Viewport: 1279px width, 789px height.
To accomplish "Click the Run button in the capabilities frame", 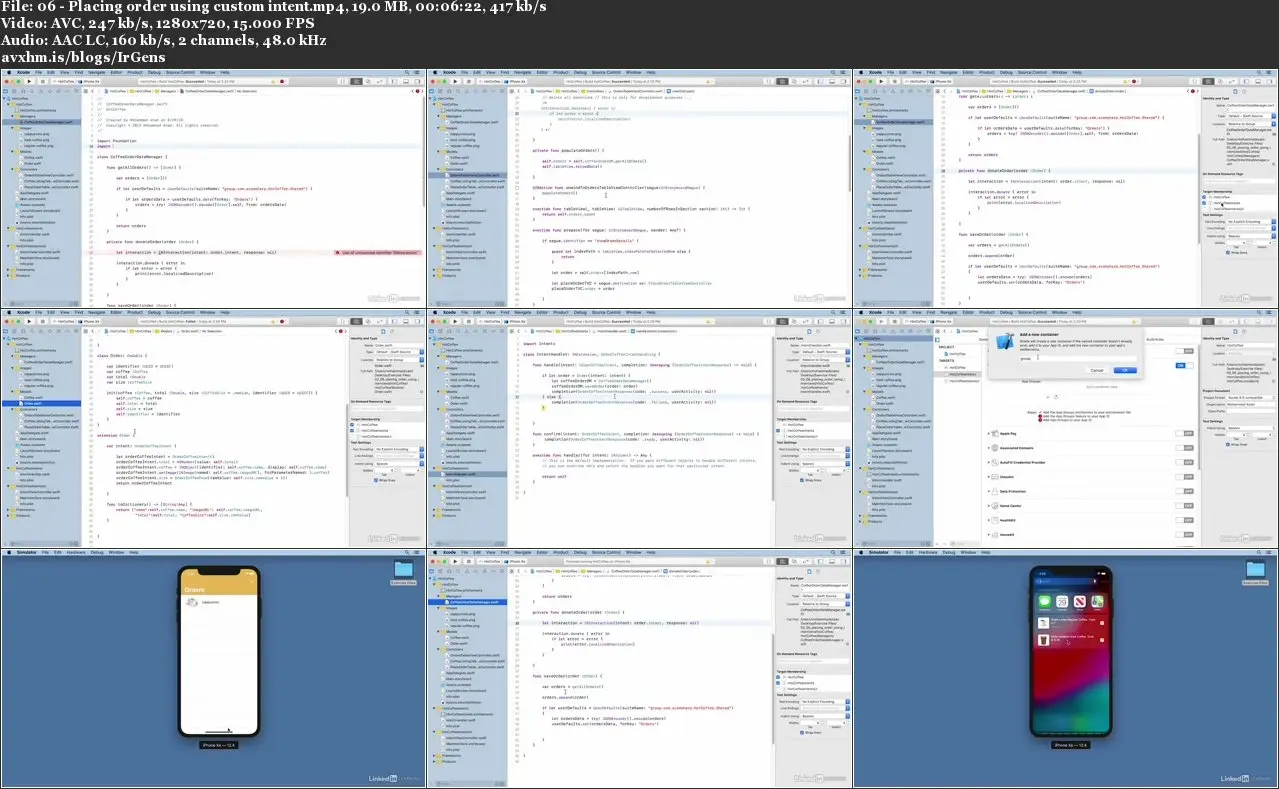I will point(882,321).
